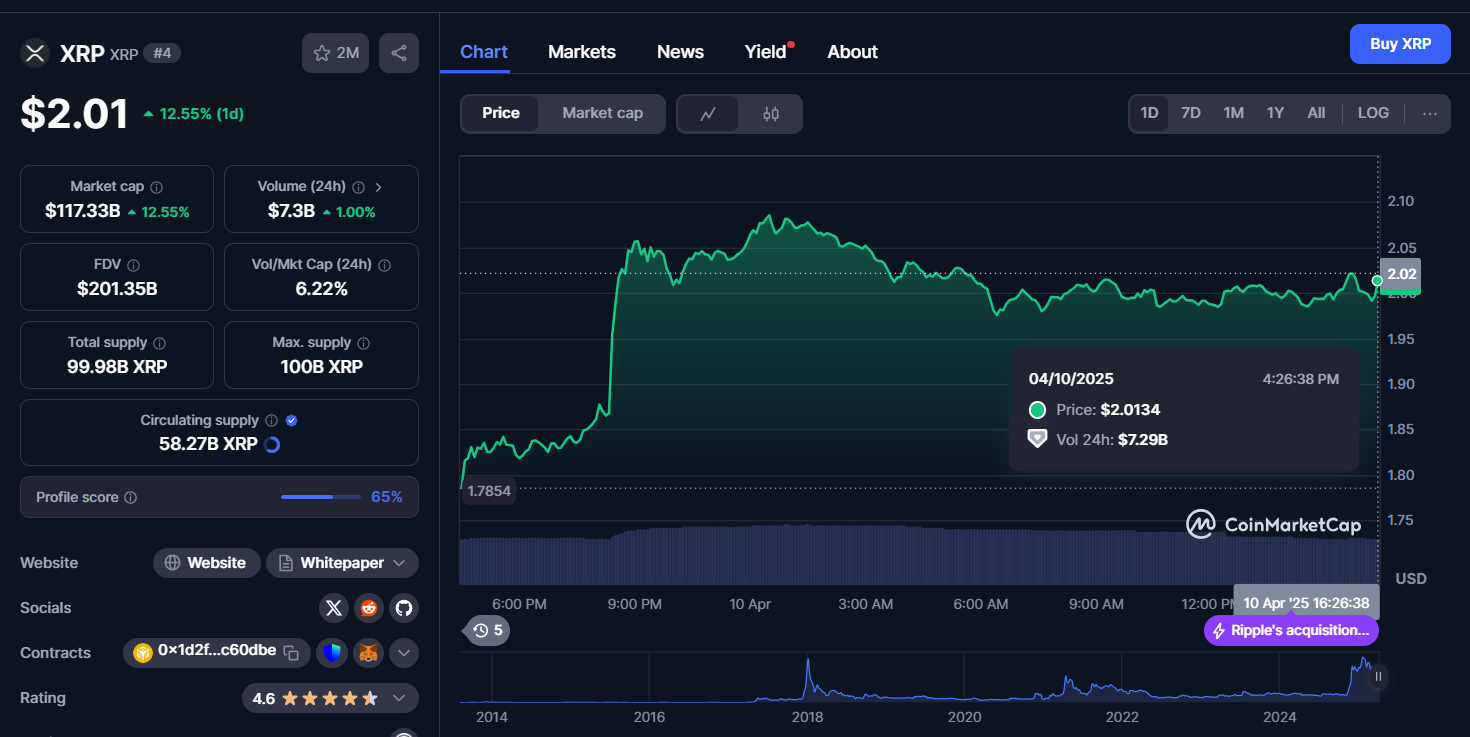Click the pause handle on mini timeline
The height and width of the screenshot is (737, 1470).
1378,677
